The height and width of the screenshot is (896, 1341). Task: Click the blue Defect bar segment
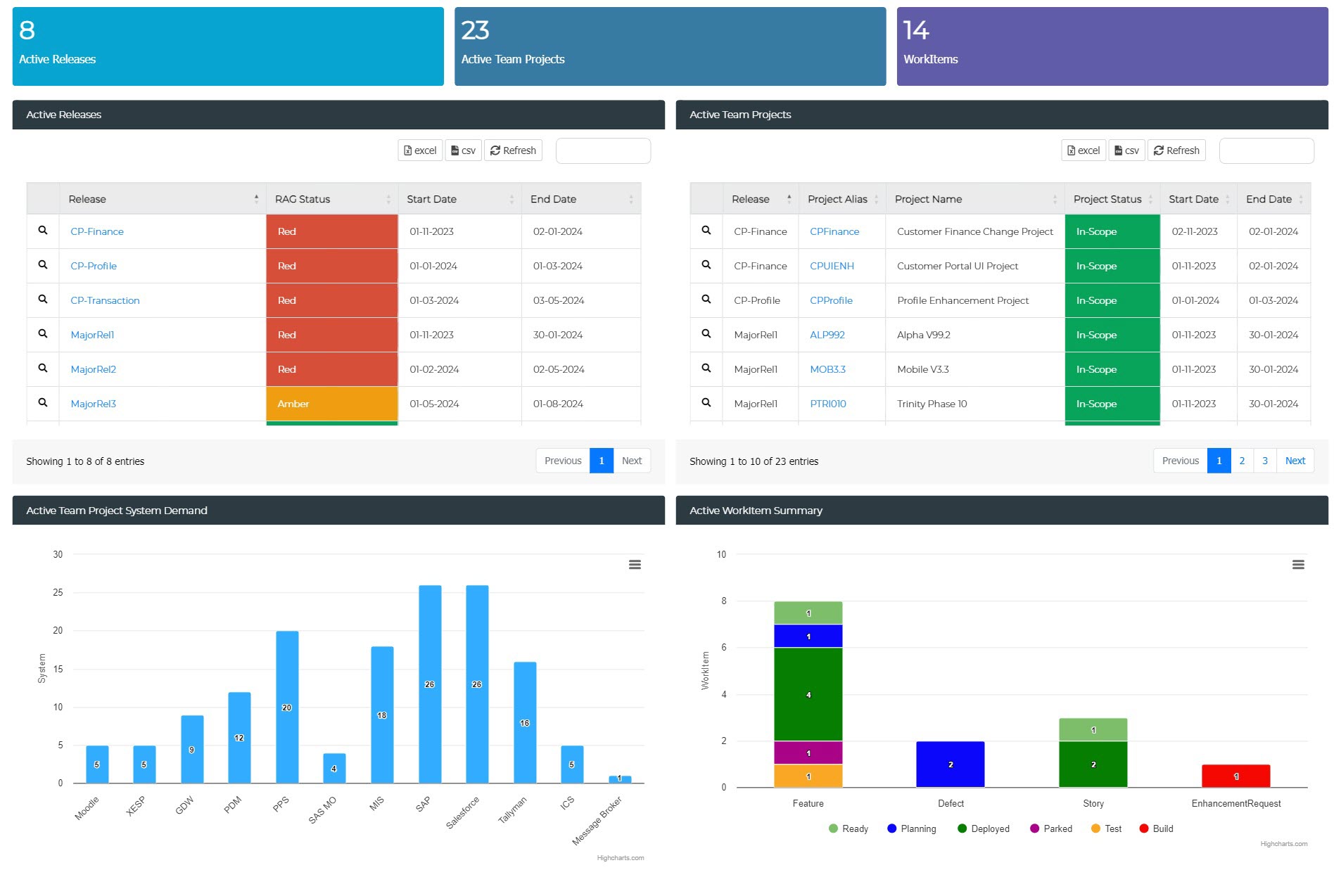coord(951,764)
